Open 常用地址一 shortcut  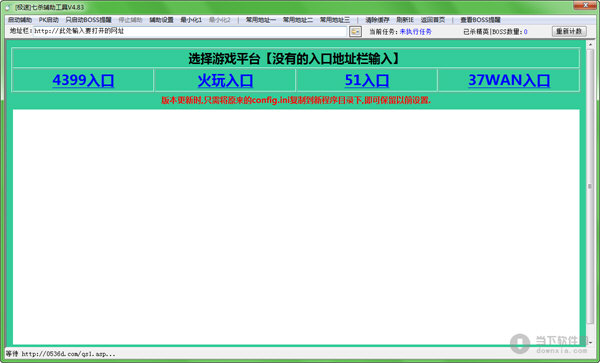pos(261,20)
